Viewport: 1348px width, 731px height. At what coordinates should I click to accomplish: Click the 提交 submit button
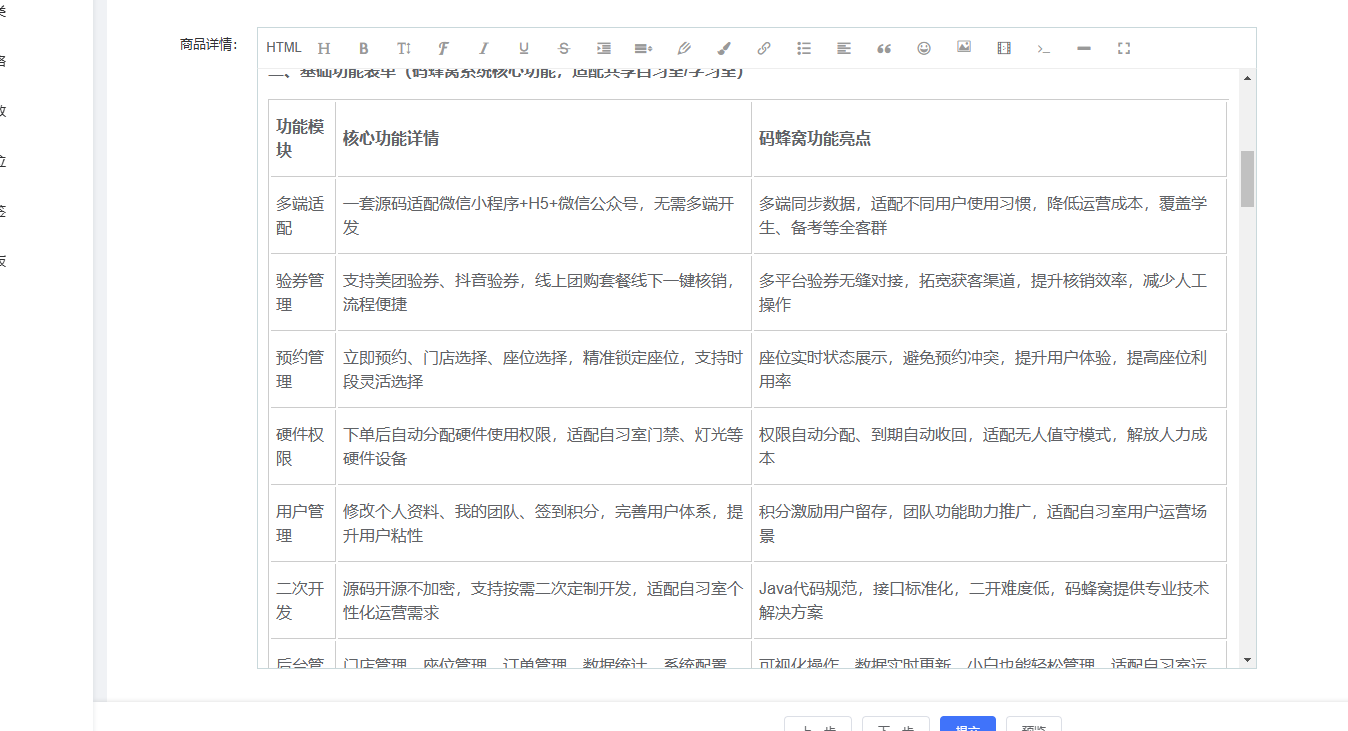tap(967, 726)
